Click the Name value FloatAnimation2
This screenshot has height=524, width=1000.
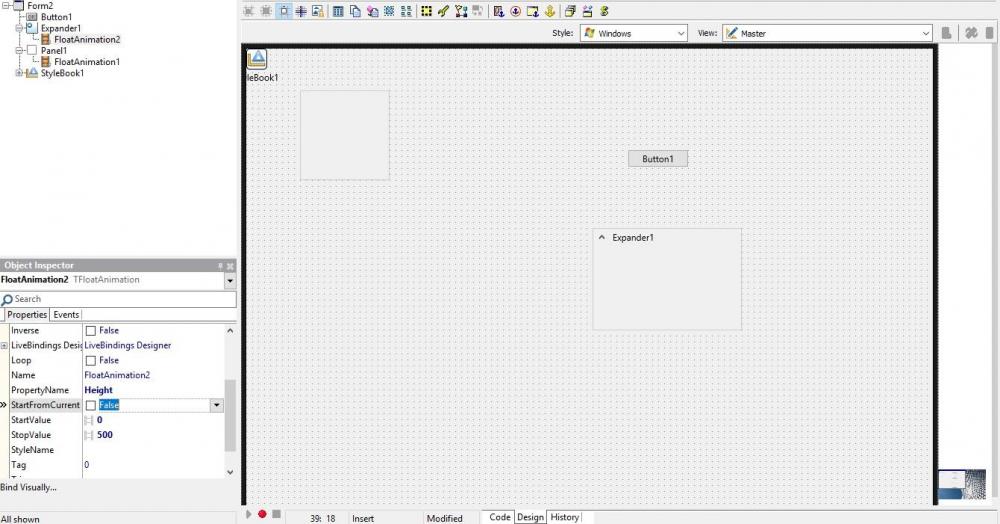coord(117,375)
